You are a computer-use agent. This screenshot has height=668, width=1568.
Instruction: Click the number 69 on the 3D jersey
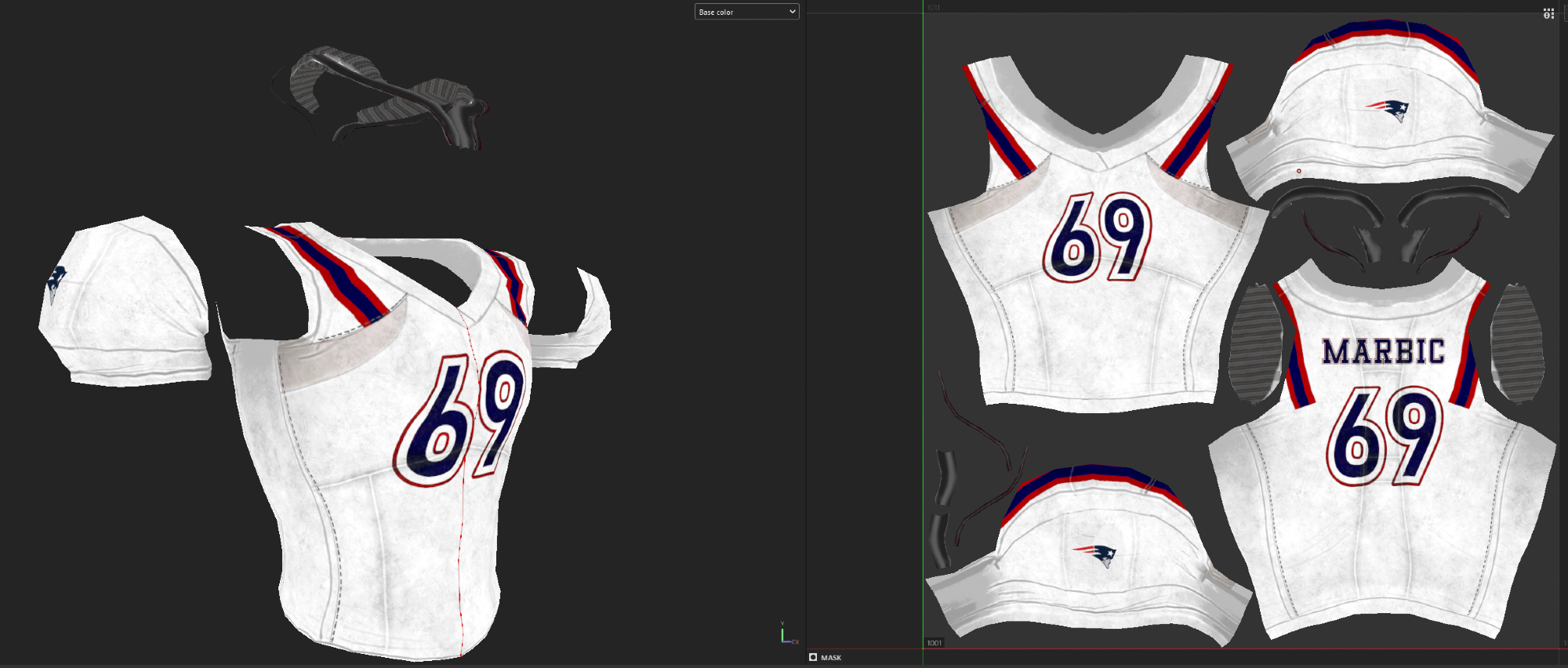(x=463, y=419)
